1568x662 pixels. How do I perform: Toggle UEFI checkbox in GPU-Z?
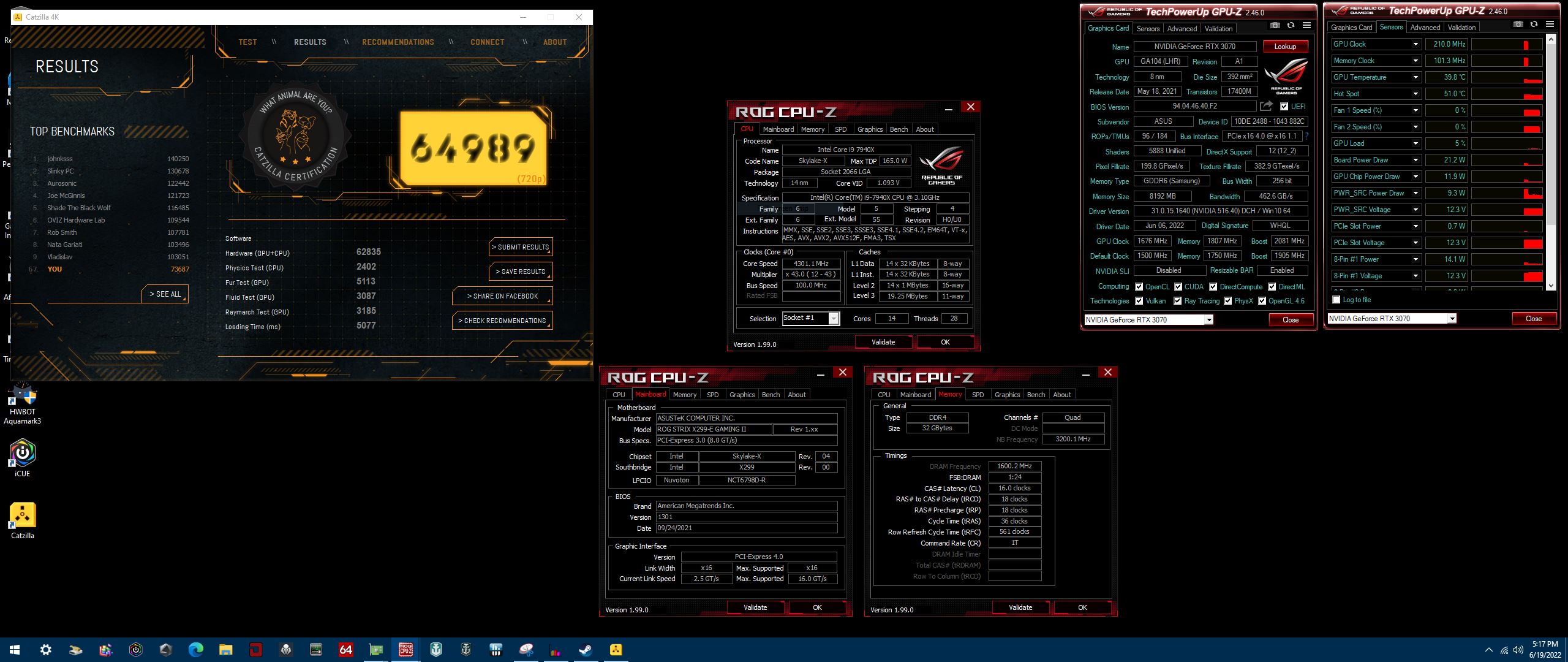pos(1284,107)
